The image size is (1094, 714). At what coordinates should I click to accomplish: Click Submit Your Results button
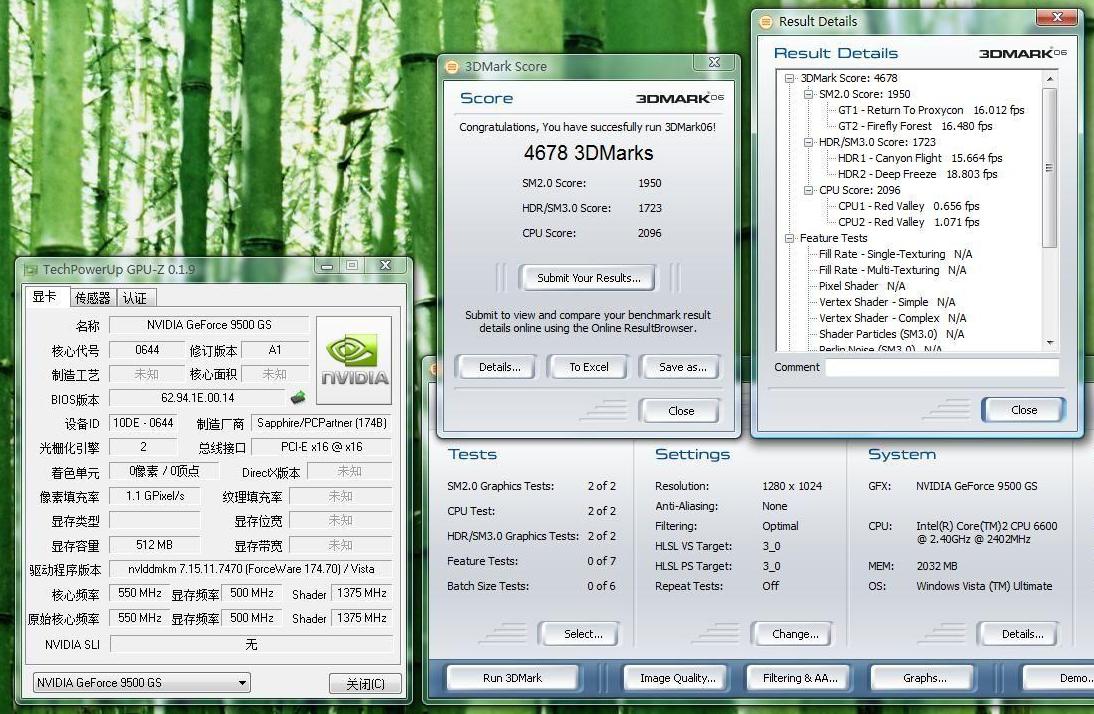tap(588, 278)
